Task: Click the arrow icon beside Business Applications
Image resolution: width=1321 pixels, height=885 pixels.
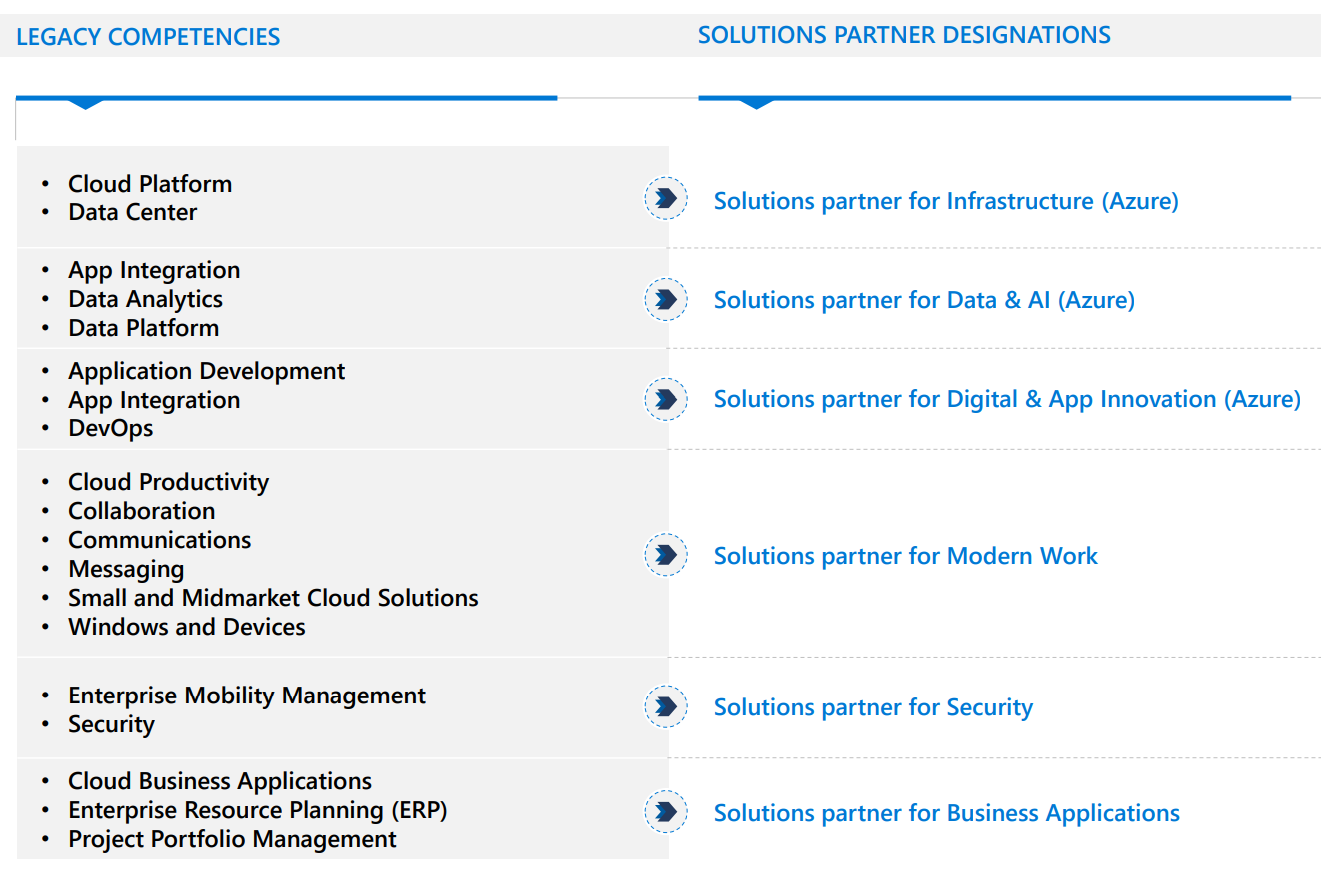Action: click(665, 812)
